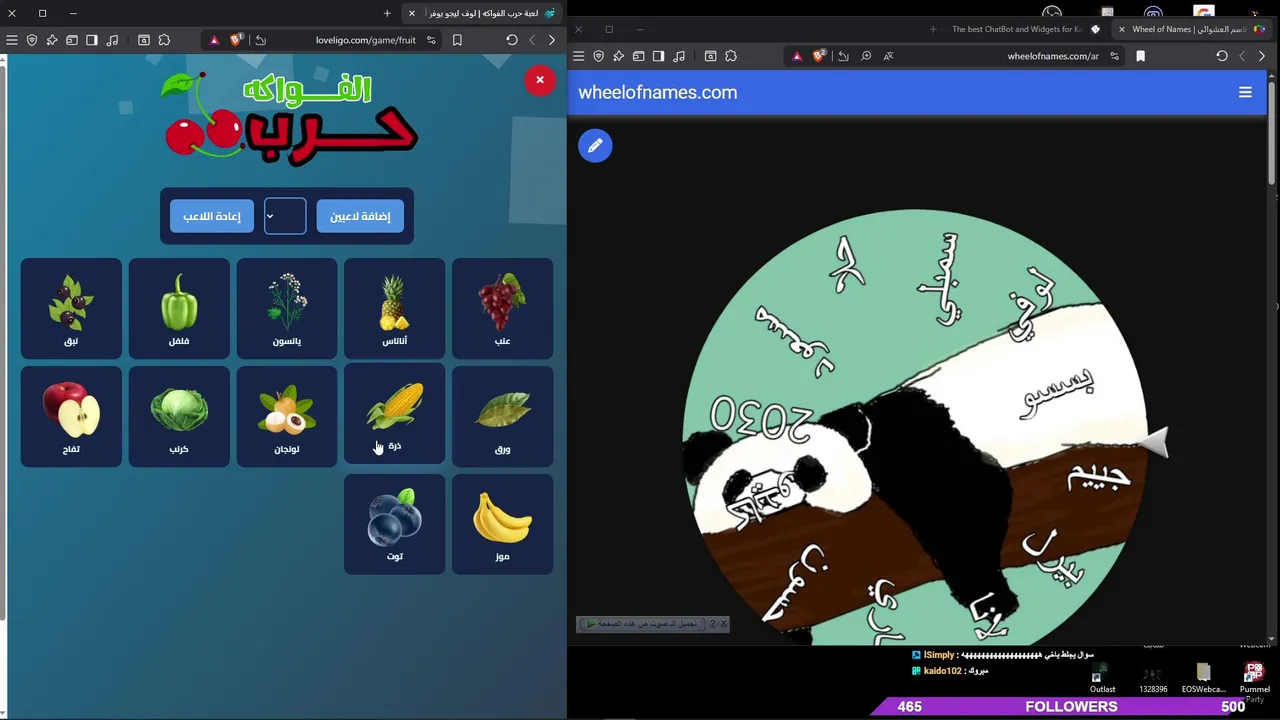Image resolution: width=1280 pixels, height=720 pixels.
Task: Click the music note playlist icon in loveligo window
Action: point(112,40)
